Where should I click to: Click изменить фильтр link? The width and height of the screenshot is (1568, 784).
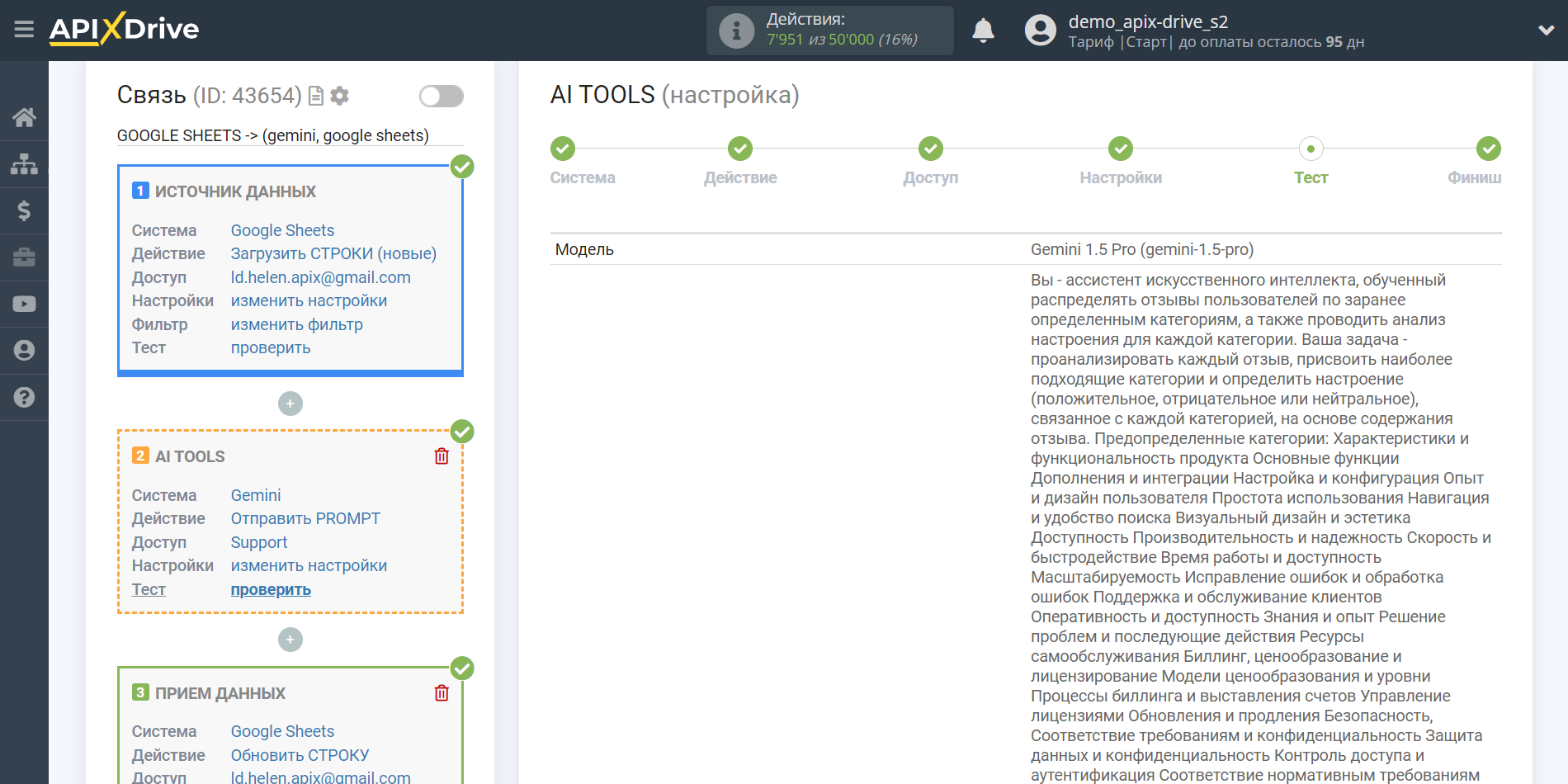[296, 324]
